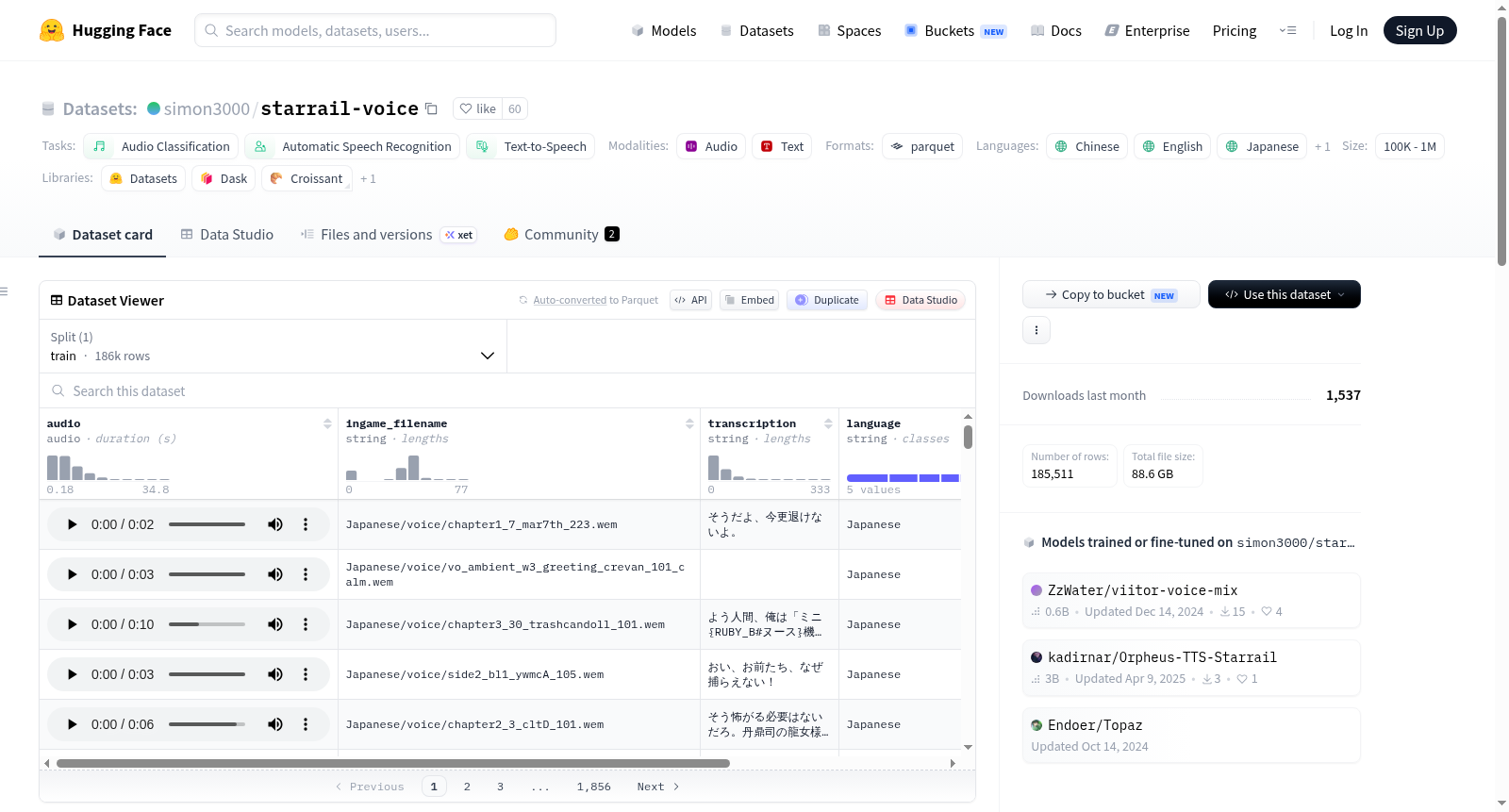Open the Split train dropdown
Viewport: 1509px width, 812px height.
point(273,346)
